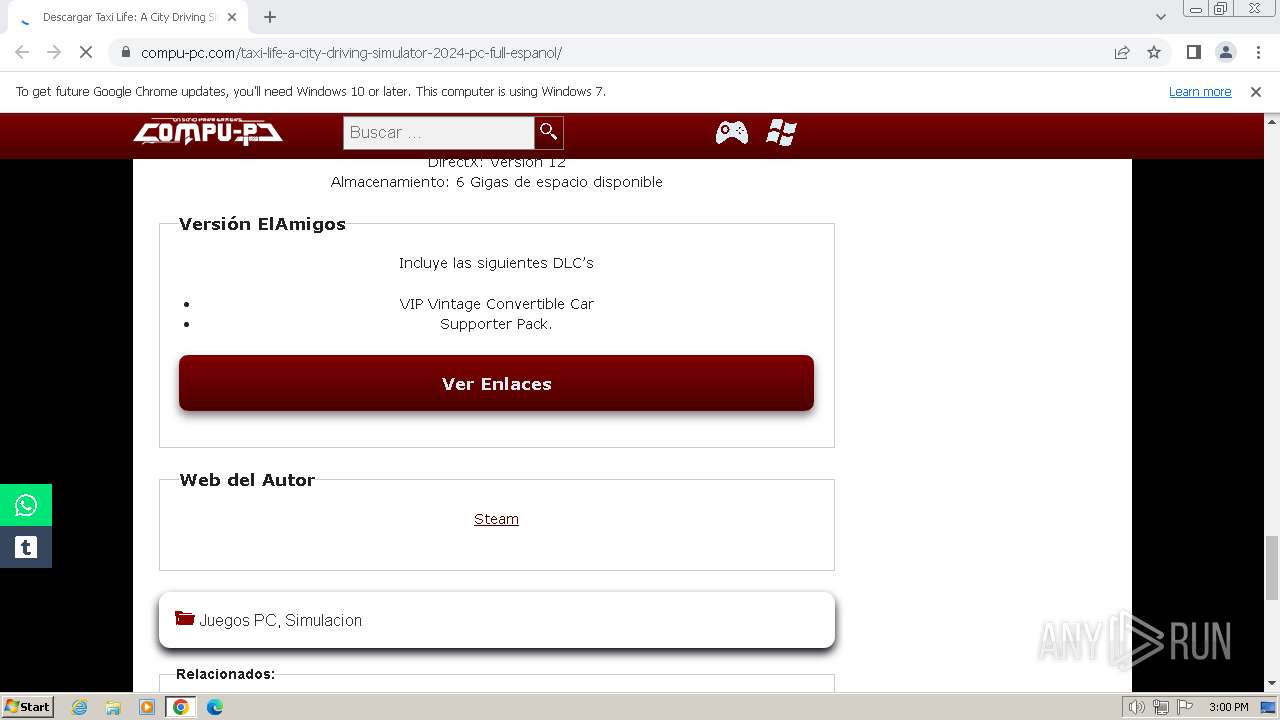Bookmark this tab with star icon

tap(1154, 52)
